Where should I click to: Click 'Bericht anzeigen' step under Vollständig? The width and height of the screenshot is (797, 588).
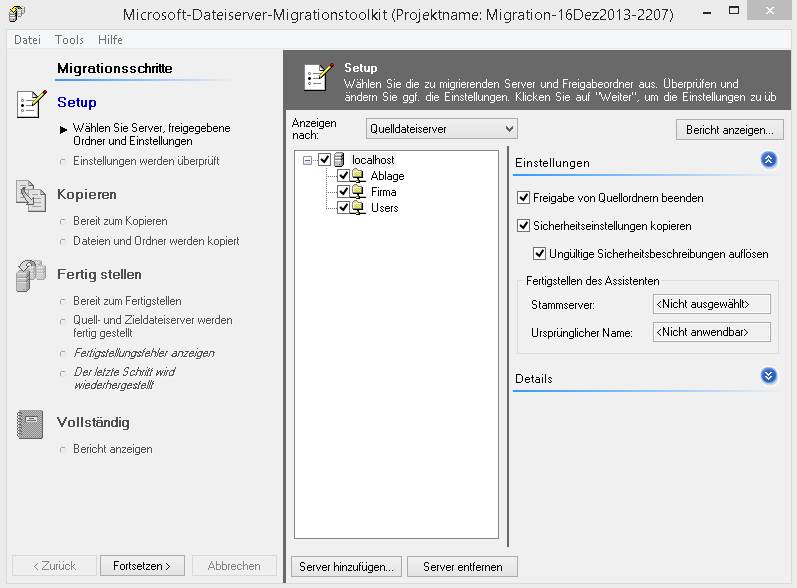[112, 449]
